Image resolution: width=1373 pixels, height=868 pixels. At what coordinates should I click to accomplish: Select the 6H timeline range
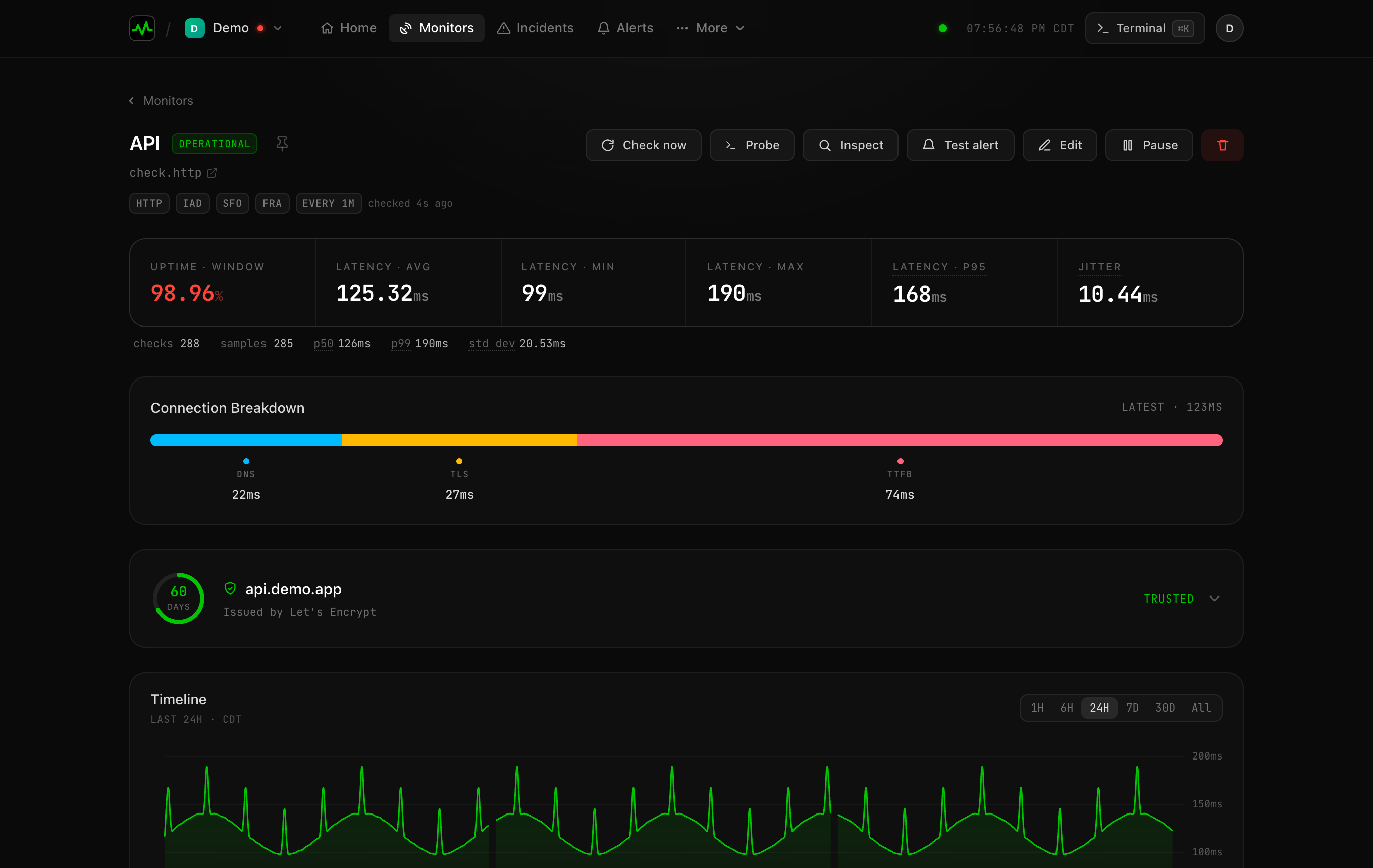tap(1067, 708)
